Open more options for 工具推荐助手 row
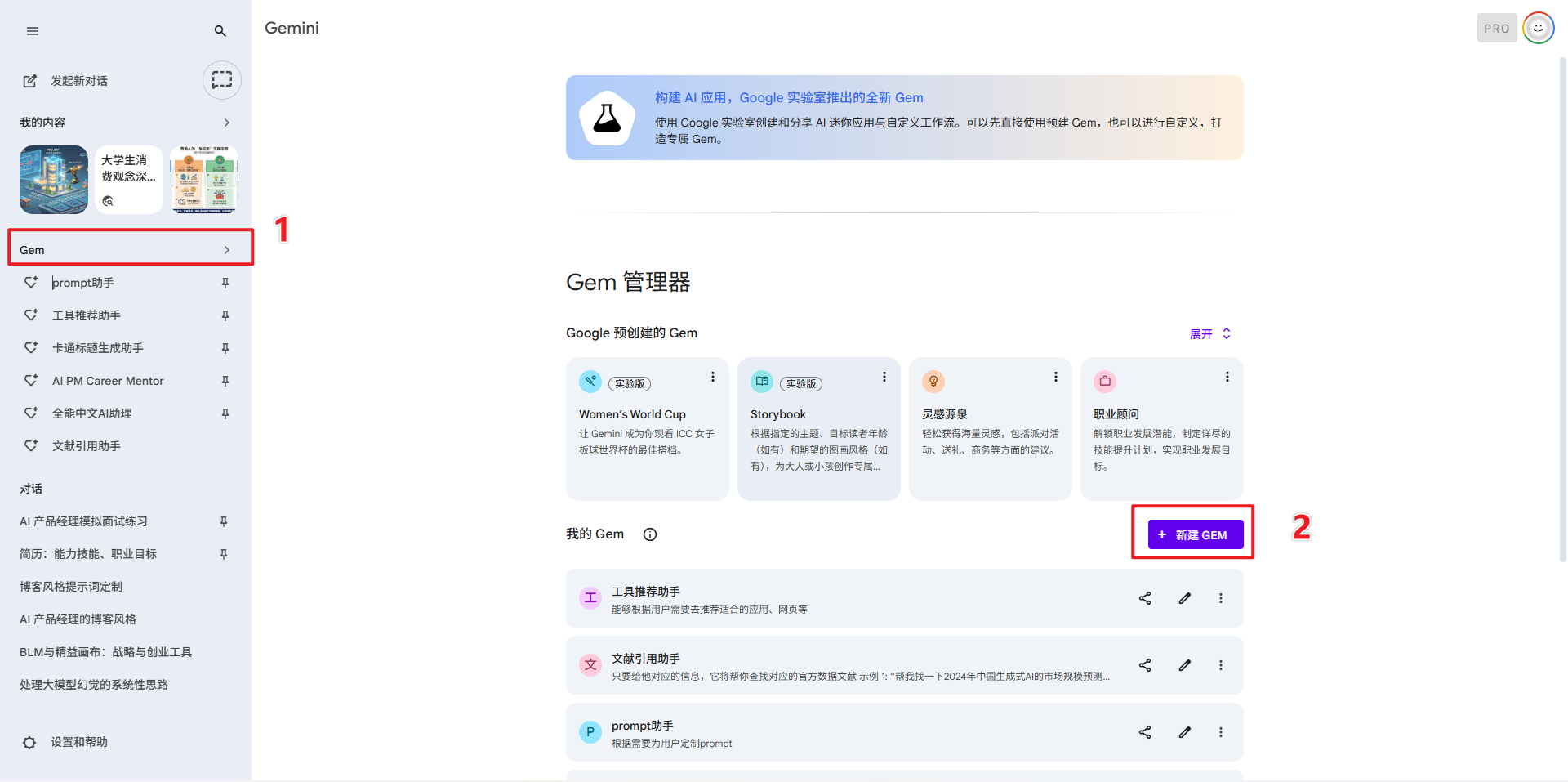This screenshot has height=782, width=1568. [x=1221, y=598]
